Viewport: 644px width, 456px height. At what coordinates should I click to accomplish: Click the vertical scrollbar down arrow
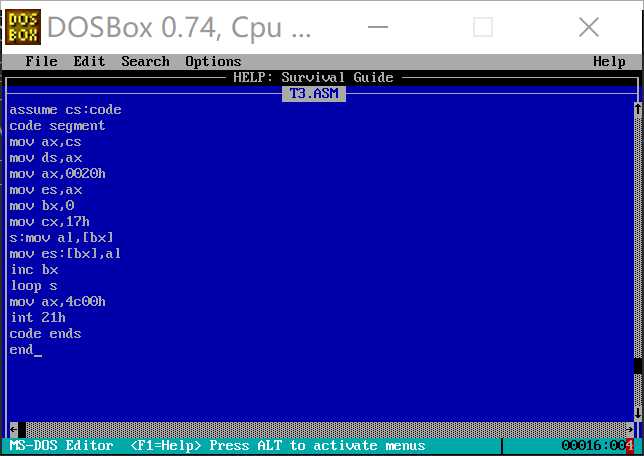637,413
